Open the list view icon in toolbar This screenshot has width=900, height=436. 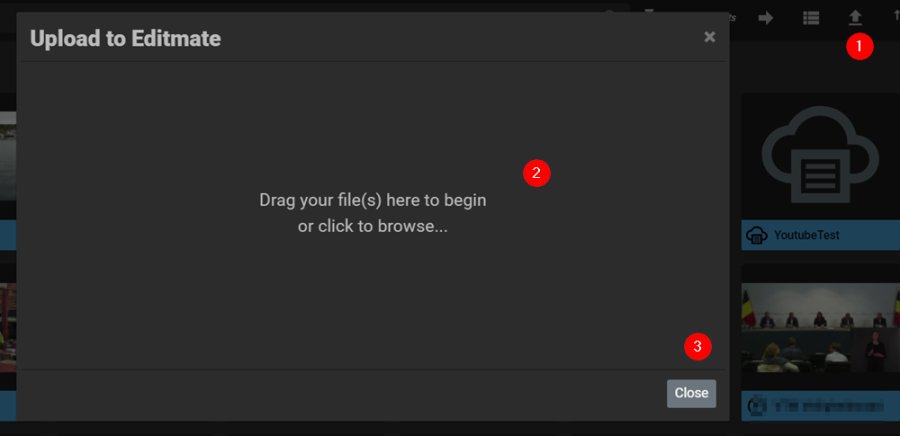tap(810, 18)
